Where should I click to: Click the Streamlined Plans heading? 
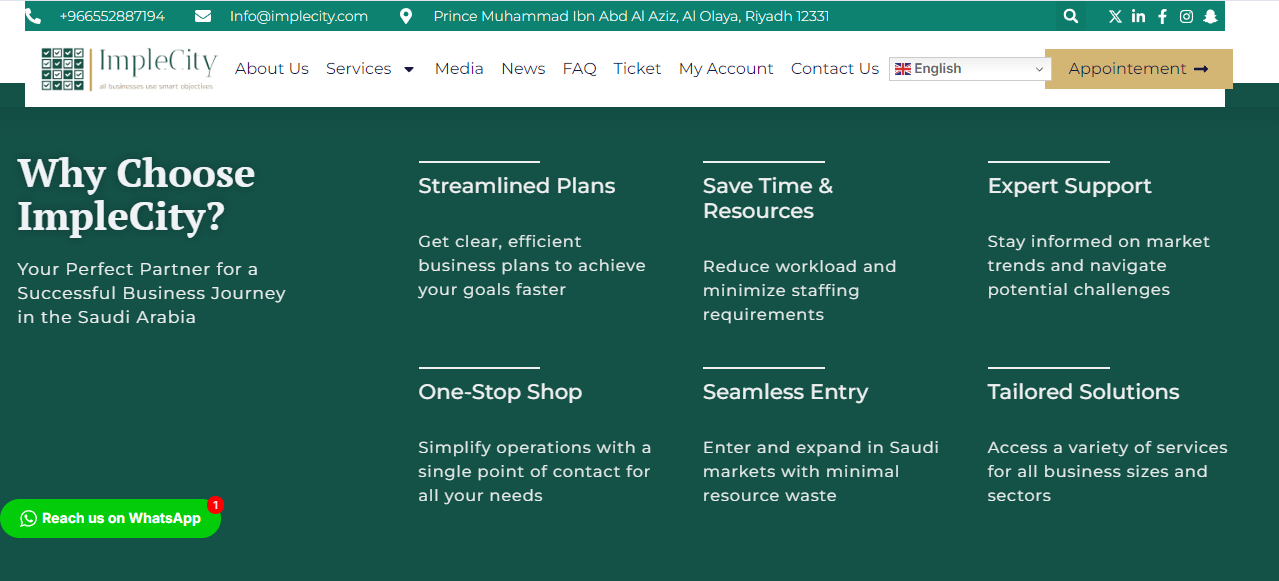(x=516, y=186)
